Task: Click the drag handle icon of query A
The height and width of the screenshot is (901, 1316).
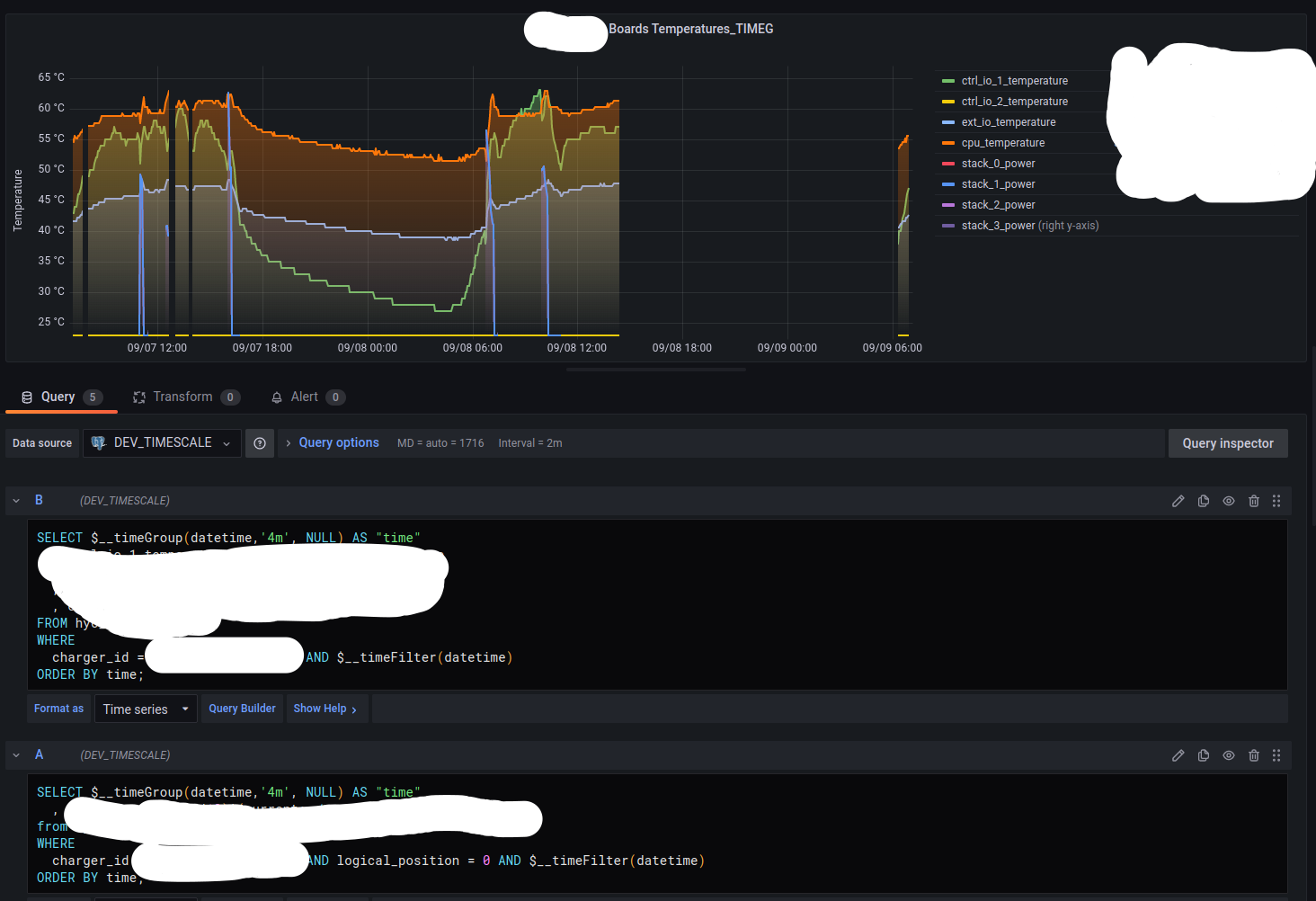Action: 1276,755
